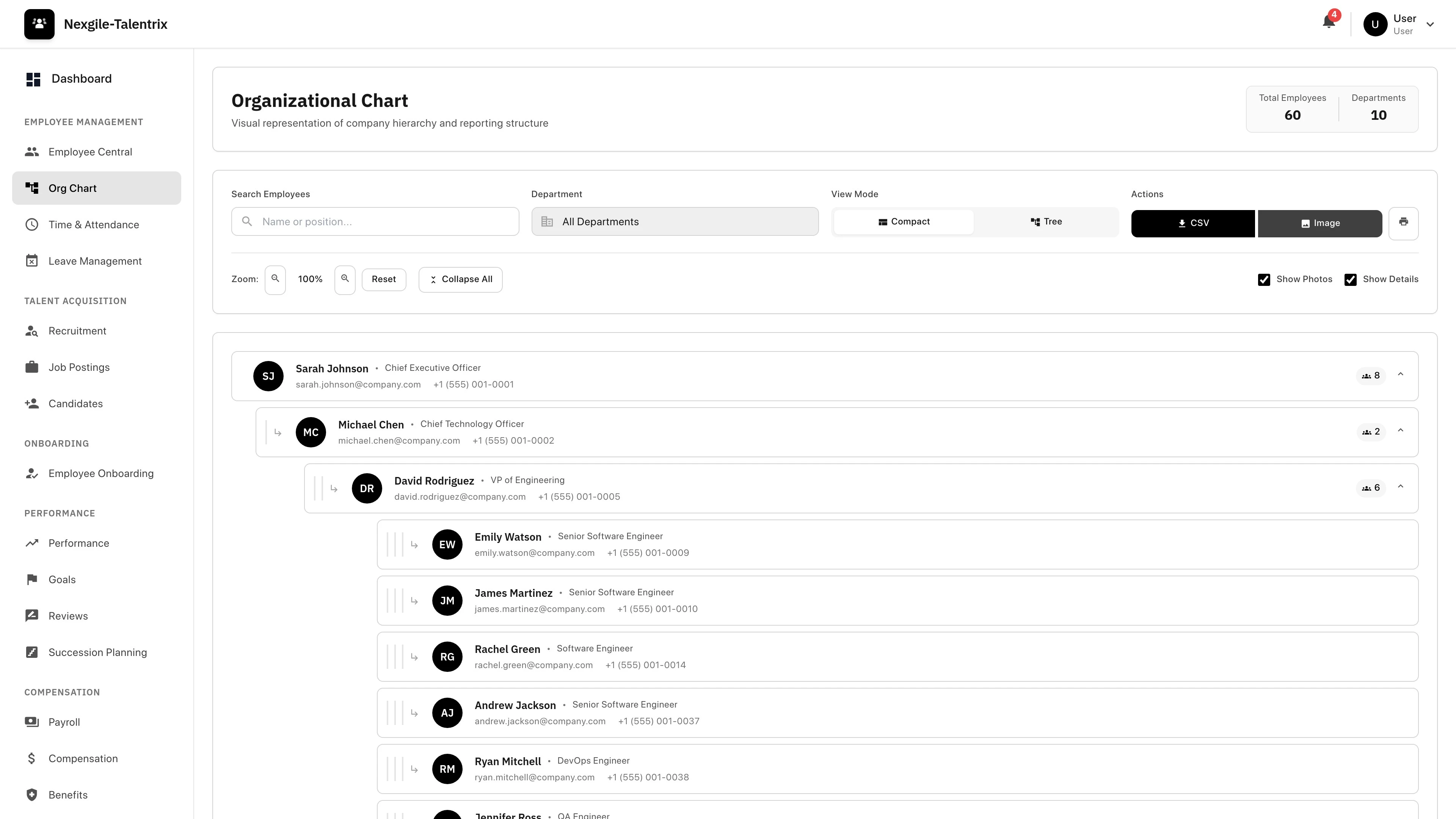Collapse David Rodriguez's reports

[x=1401, y=486]
